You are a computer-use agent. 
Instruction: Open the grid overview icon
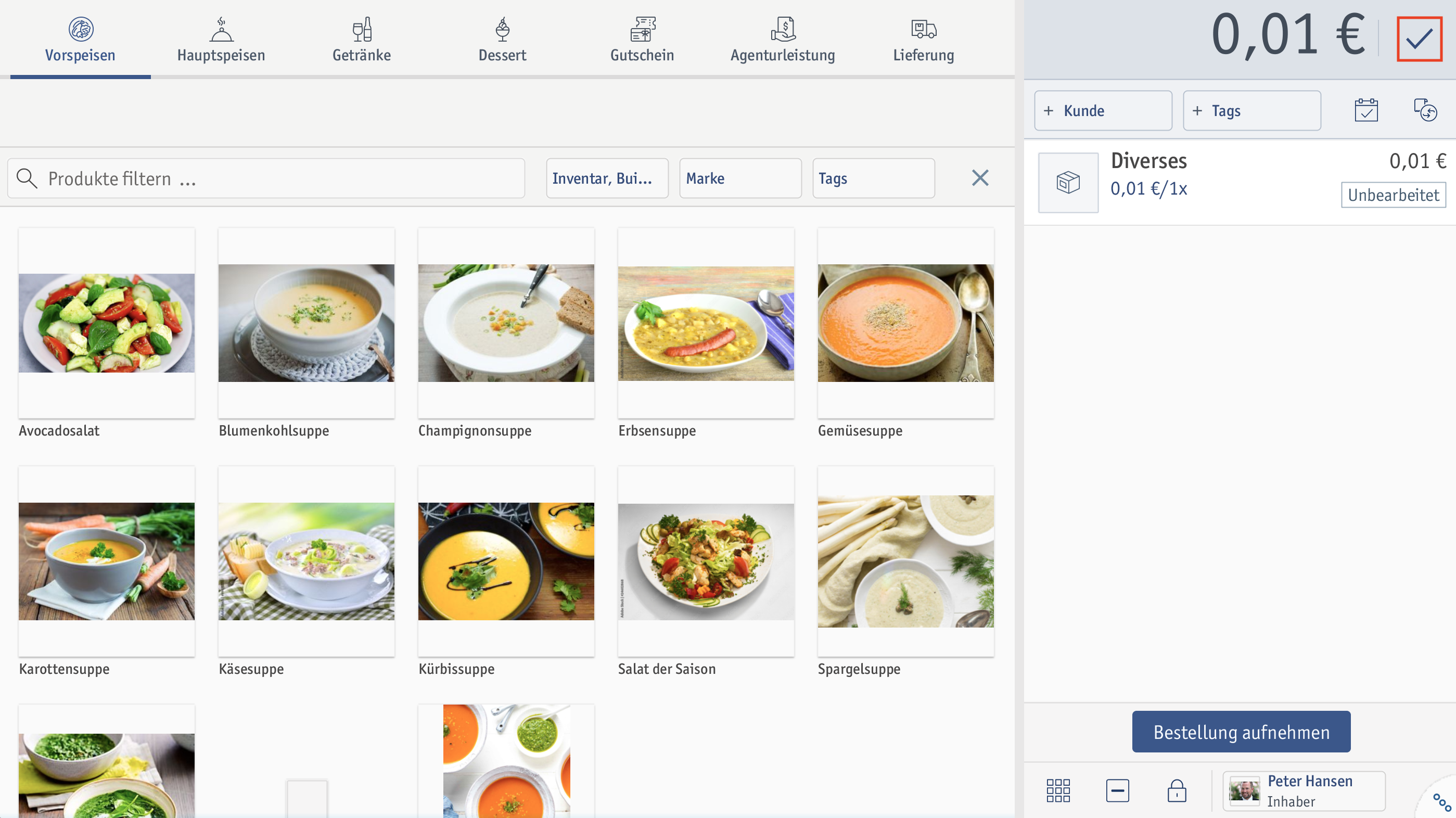coord(1058,790)
